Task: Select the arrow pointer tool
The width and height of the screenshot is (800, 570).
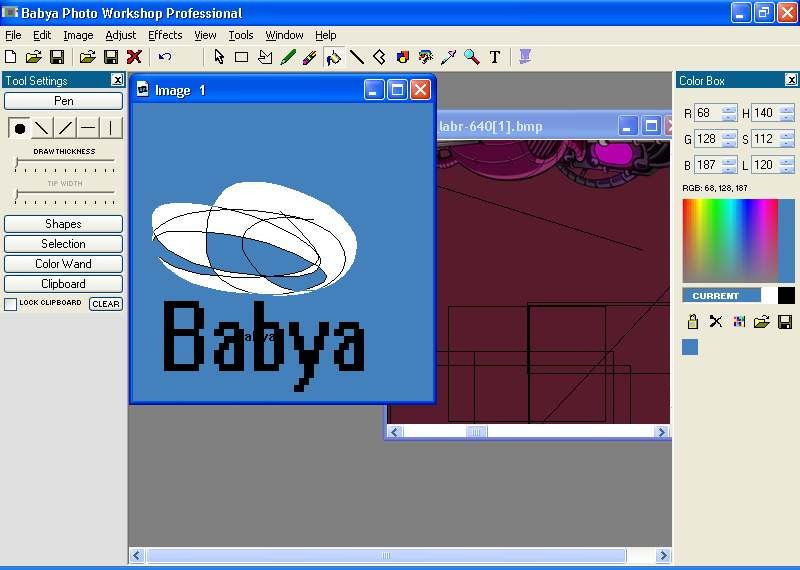Action: tap(219, 57)
